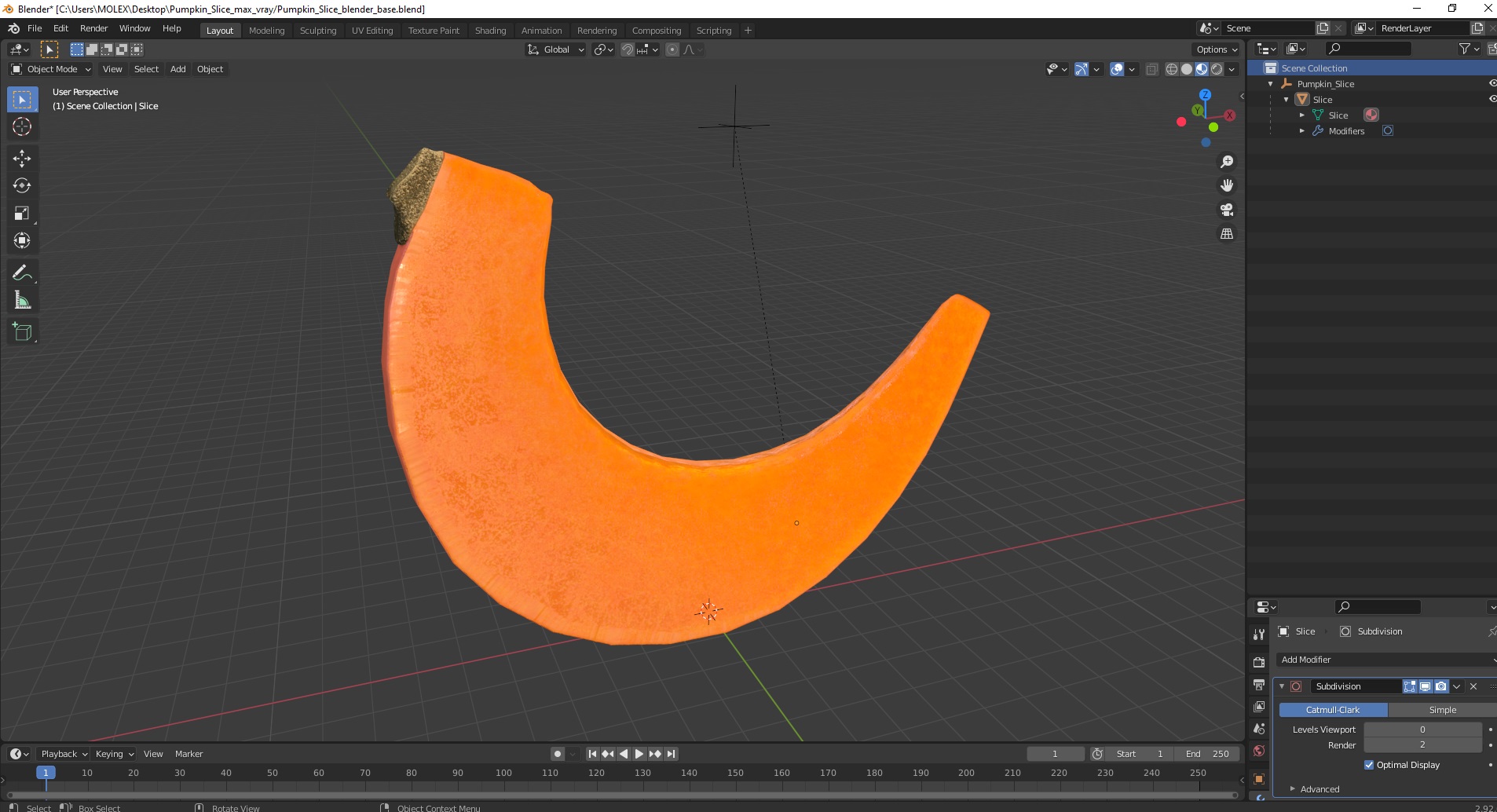The width and height of the screenshot is (1497, 812).
Task: Select the Catmull-Clark subdivision type
Action: click(1333, 710)
